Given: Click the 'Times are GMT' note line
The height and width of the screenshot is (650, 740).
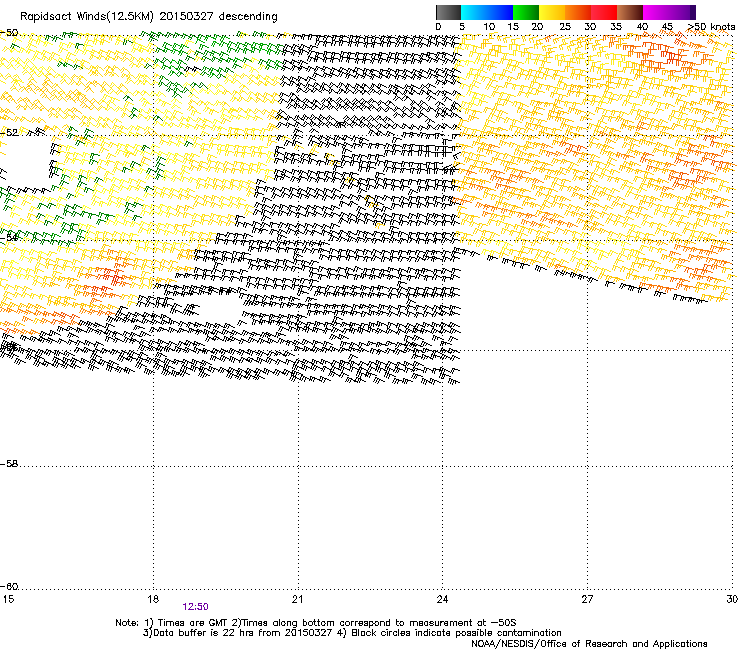Looking at the screenshot, I should [x=316, y=623].
